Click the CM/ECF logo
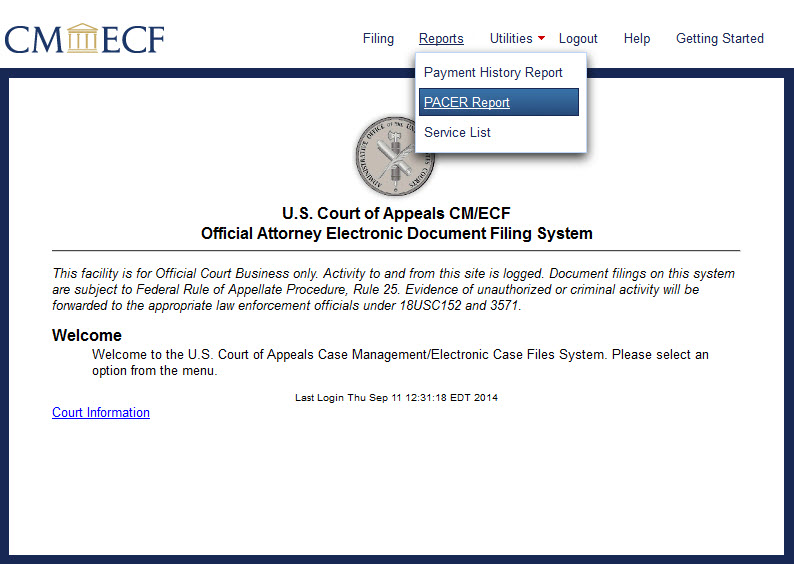The width and height of the screenshot is (794, 564). (x=84, y=38)
